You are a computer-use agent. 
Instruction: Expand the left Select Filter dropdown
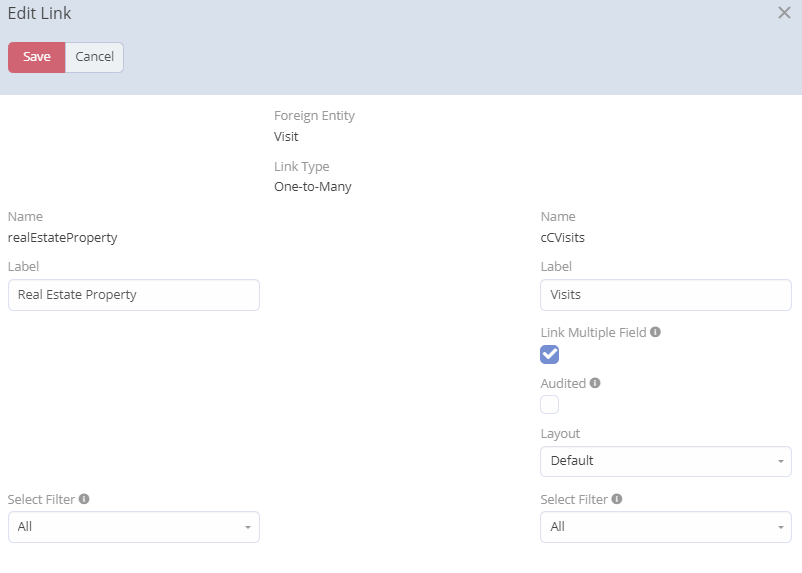click(x=133, y=527)
